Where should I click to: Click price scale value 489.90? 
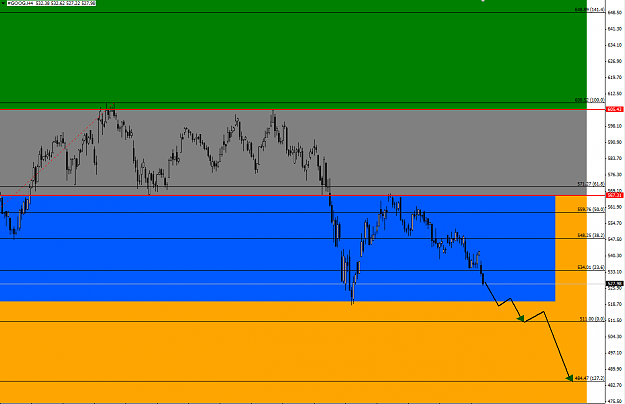pyautogui.click(x=614, y=369)
